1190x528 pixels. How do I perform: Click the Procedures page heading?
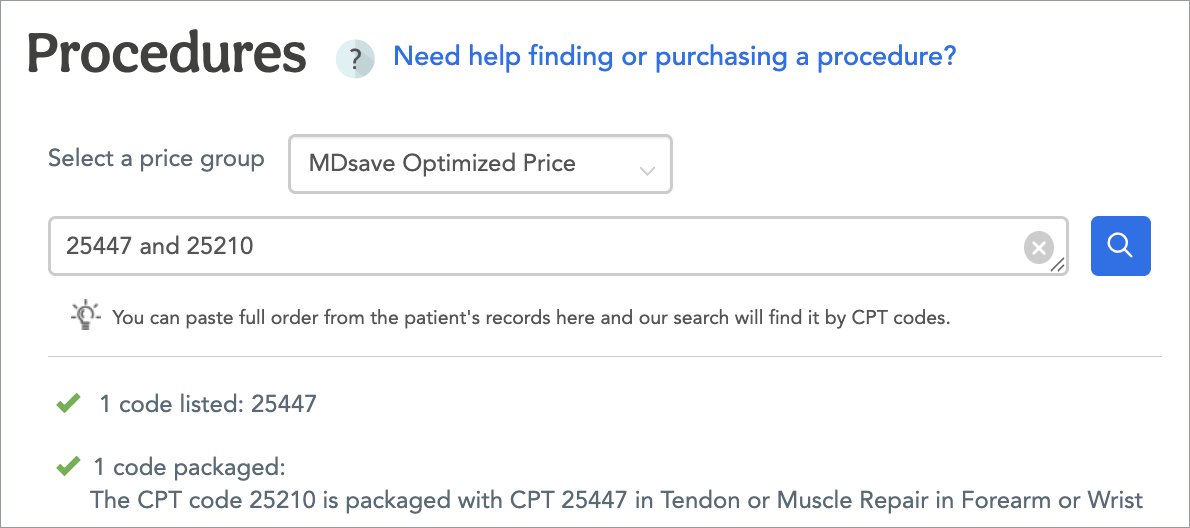[167, 54]
